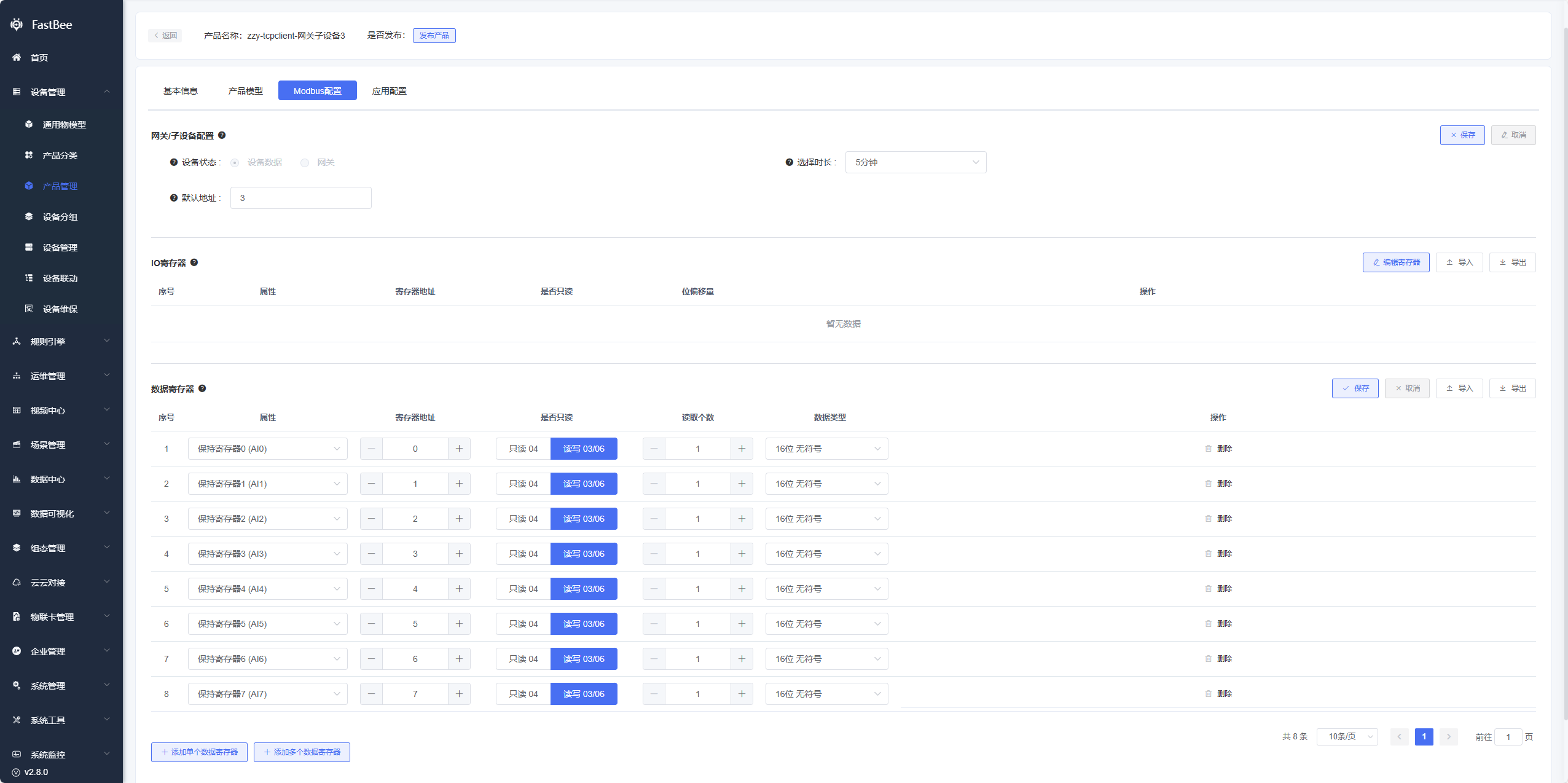Switch to the 产品模型 tab
Screen dimensions: 1568x783
click(x=245, y=91)
